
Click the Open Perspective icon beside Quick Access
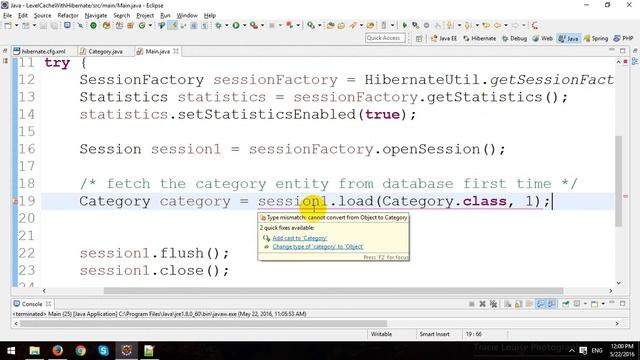[x=419, y=38]
